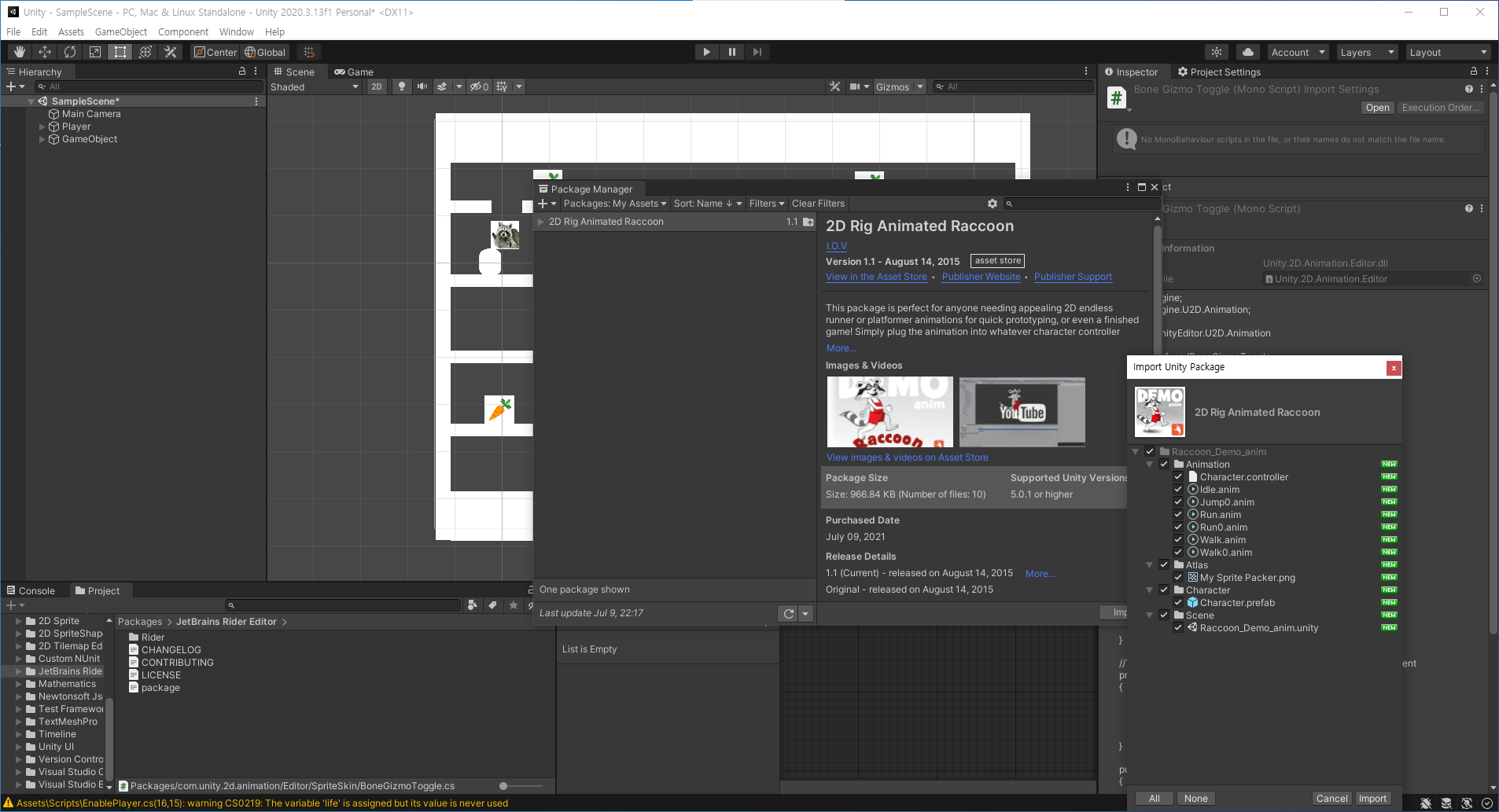Expand Player object in Hierarchy
Image resolution: width=1499 pixels, height=812 pixels.
(42, 127)
